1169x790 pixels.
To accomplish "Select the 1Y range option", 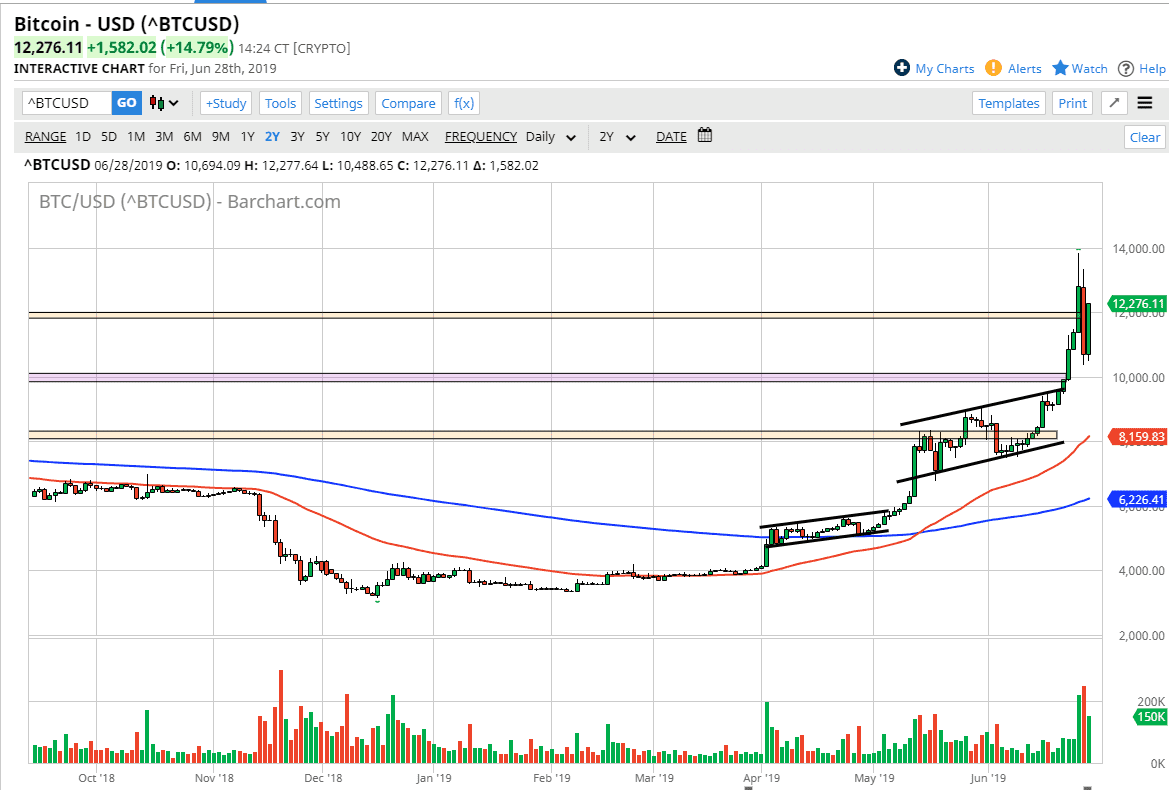I will [x=247, y=137].
